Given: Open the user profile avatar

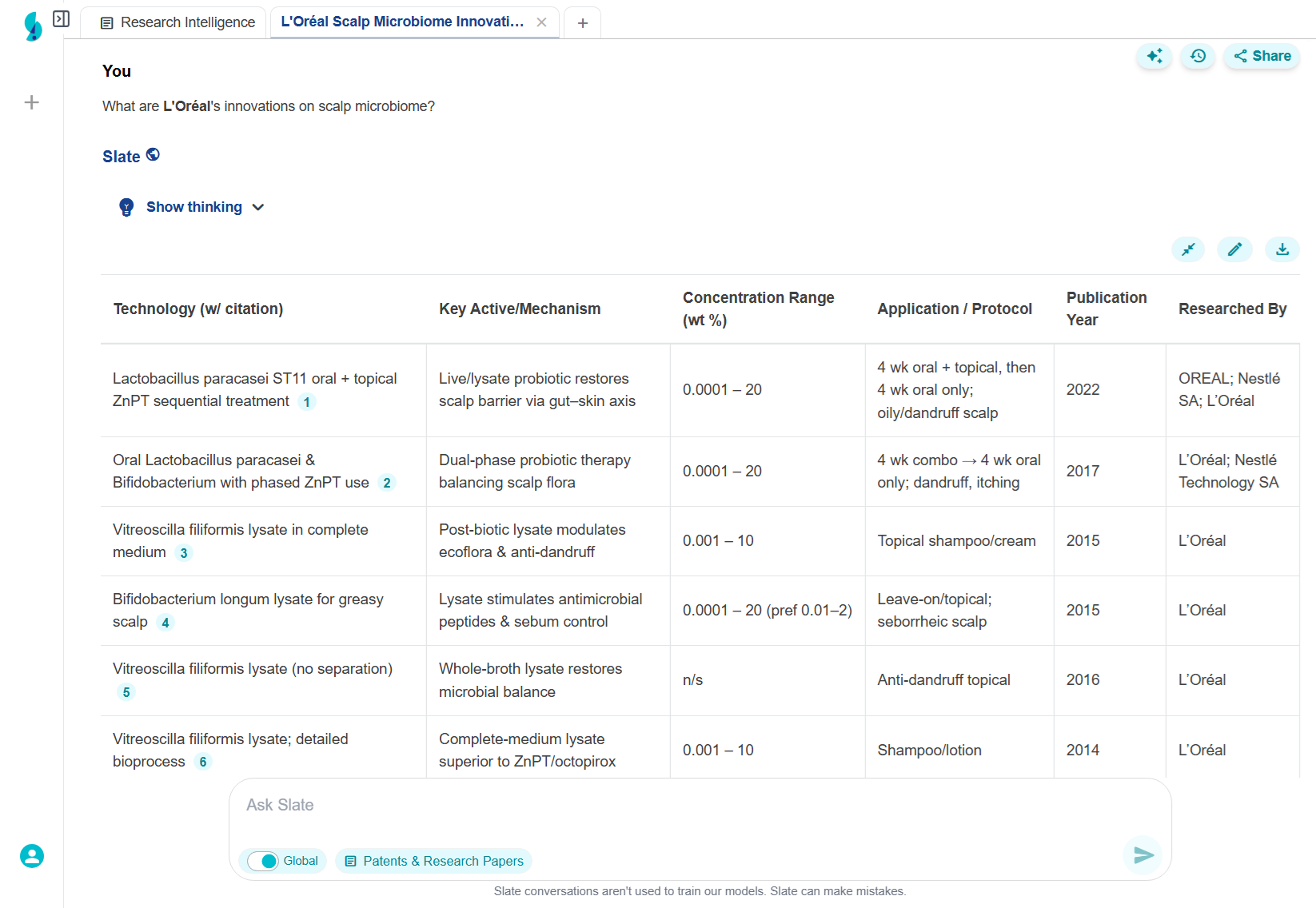Looking at the screenshot, I should (x=32, y=856).
